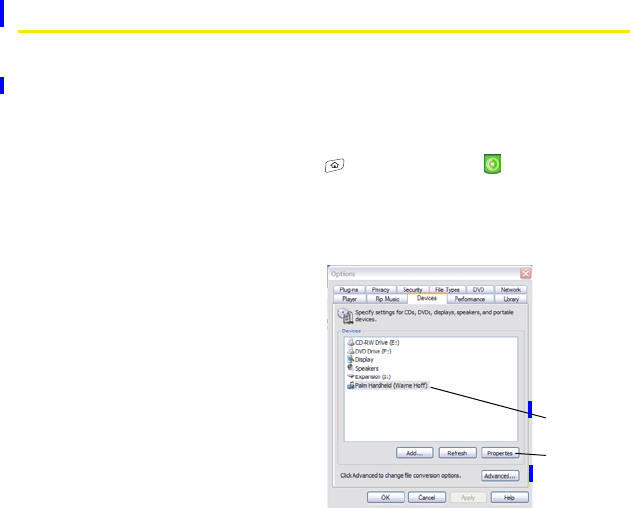Screen dimensions: 630x508
Task: Select "DVD Drive (F:)" in device list
Action: 373,351
